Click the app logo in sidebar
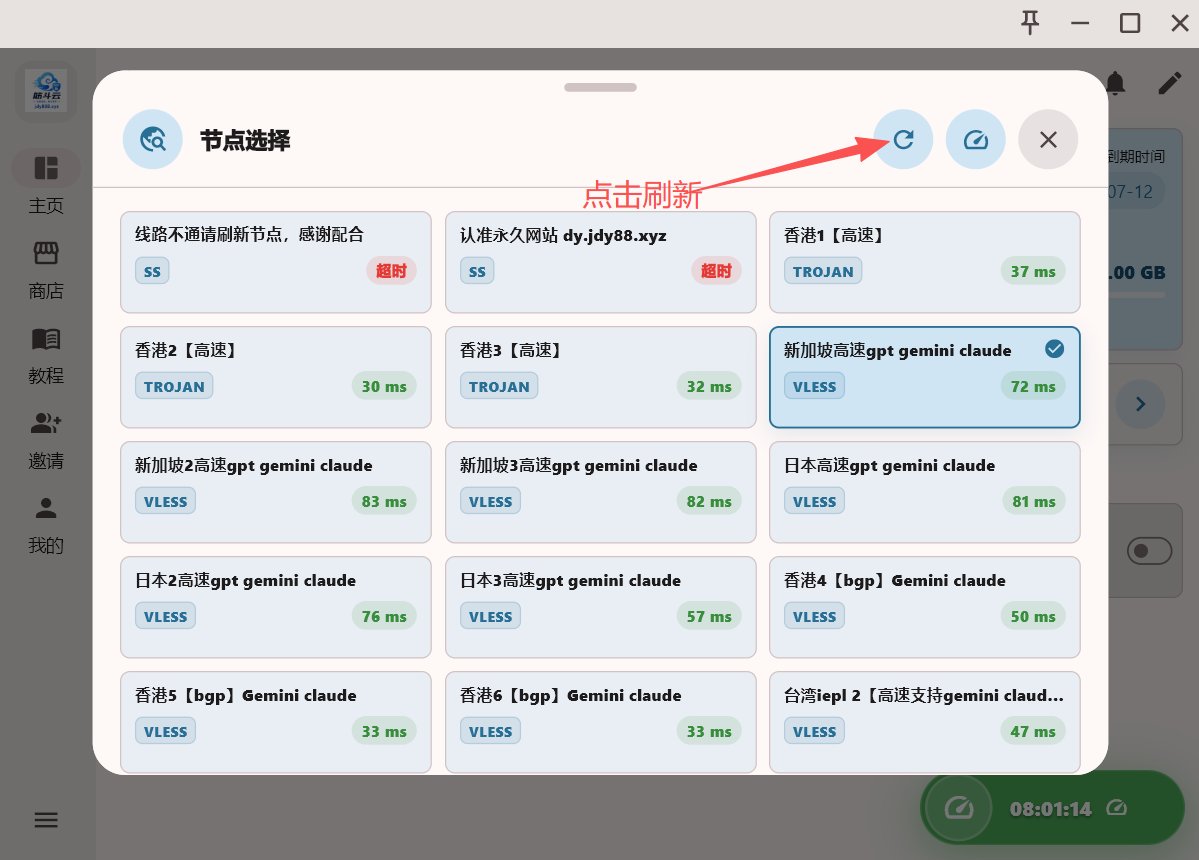The image size is (1199, 860). 46,91
